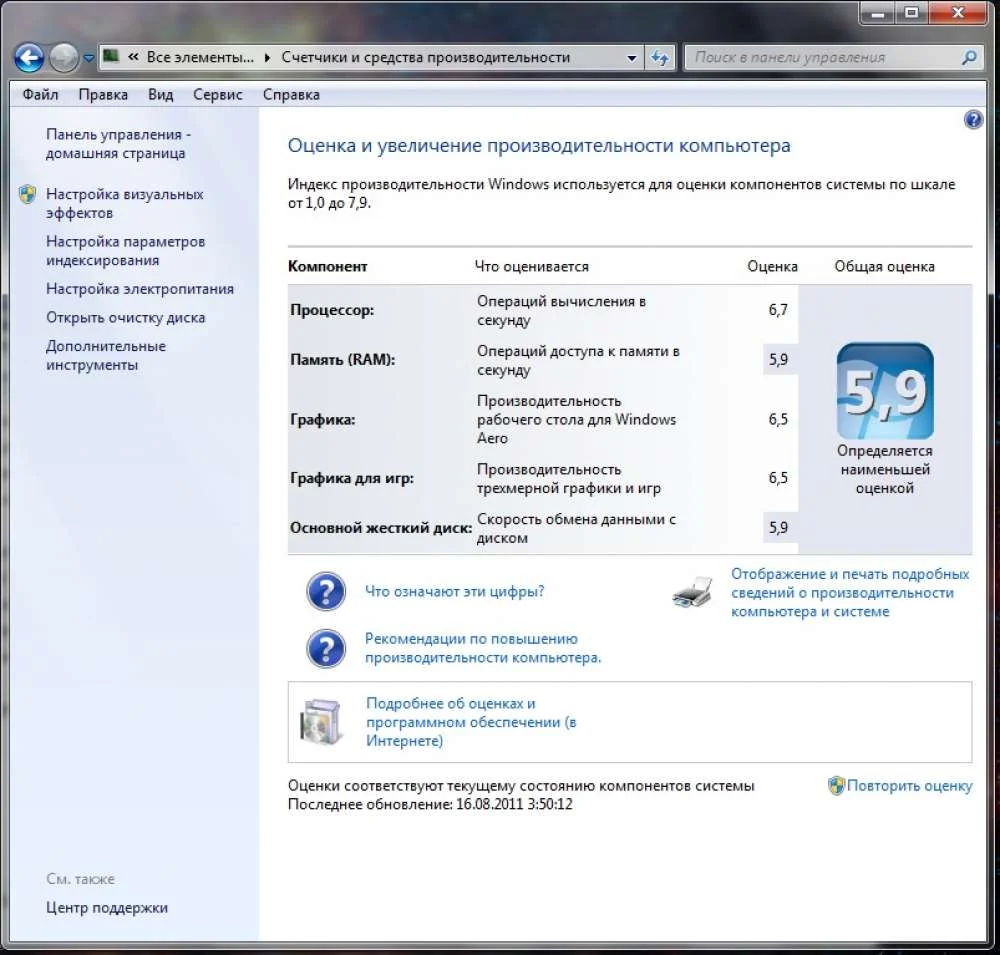Open 'Открыть очистку диска' link
The width and height of the screenshot is (1000, 955).
point(125,318)
